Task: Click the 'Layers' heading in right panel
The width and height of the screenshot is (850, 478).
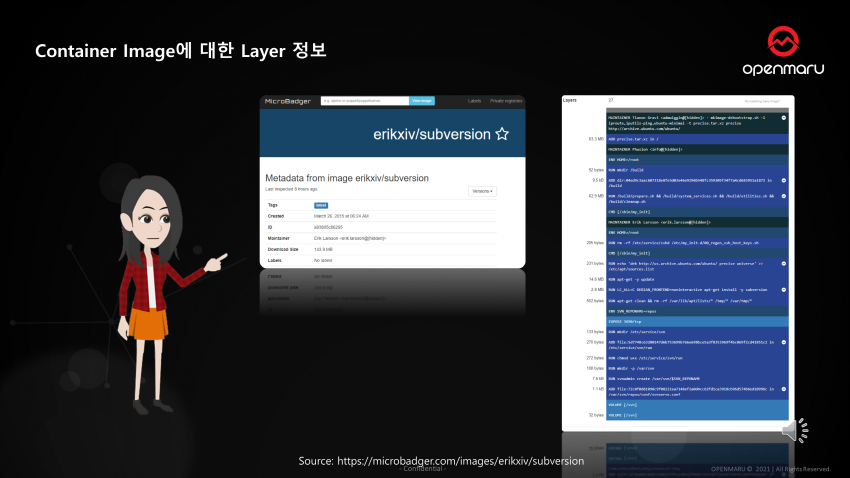Action: pyautogui.click(x=570, y=100)
